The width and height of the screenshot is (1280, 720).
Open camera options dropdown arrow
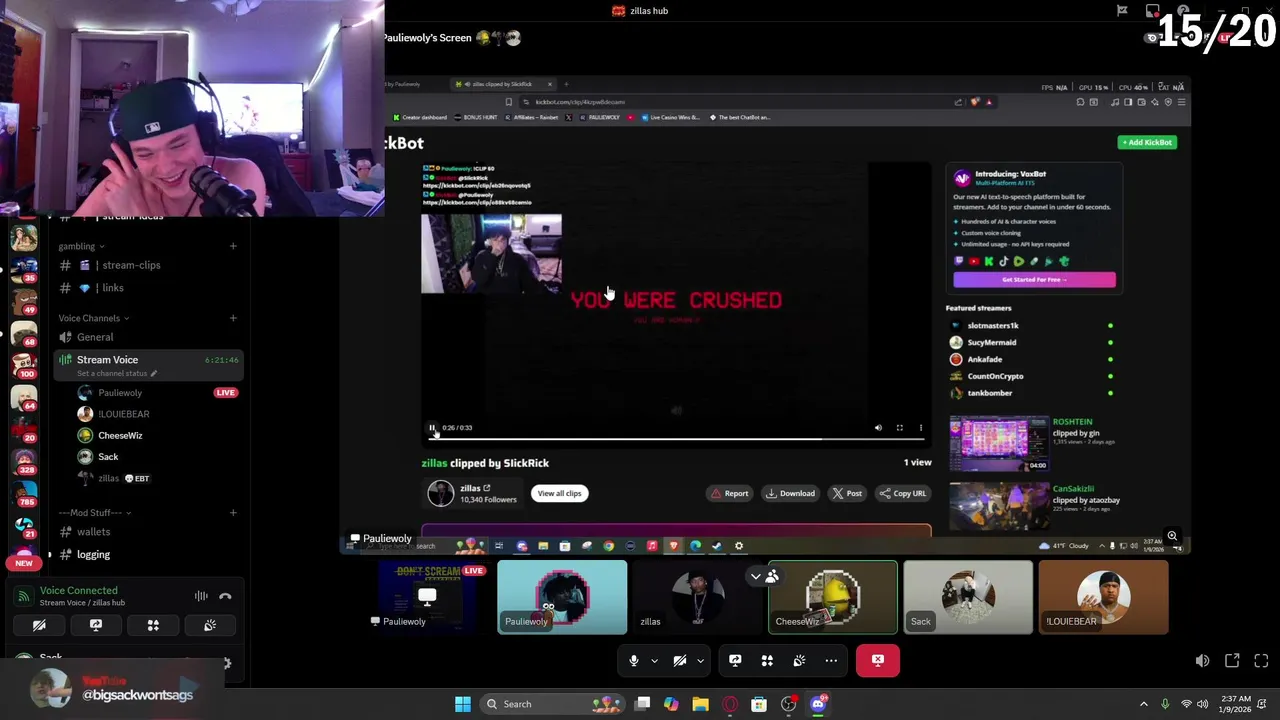700,660
